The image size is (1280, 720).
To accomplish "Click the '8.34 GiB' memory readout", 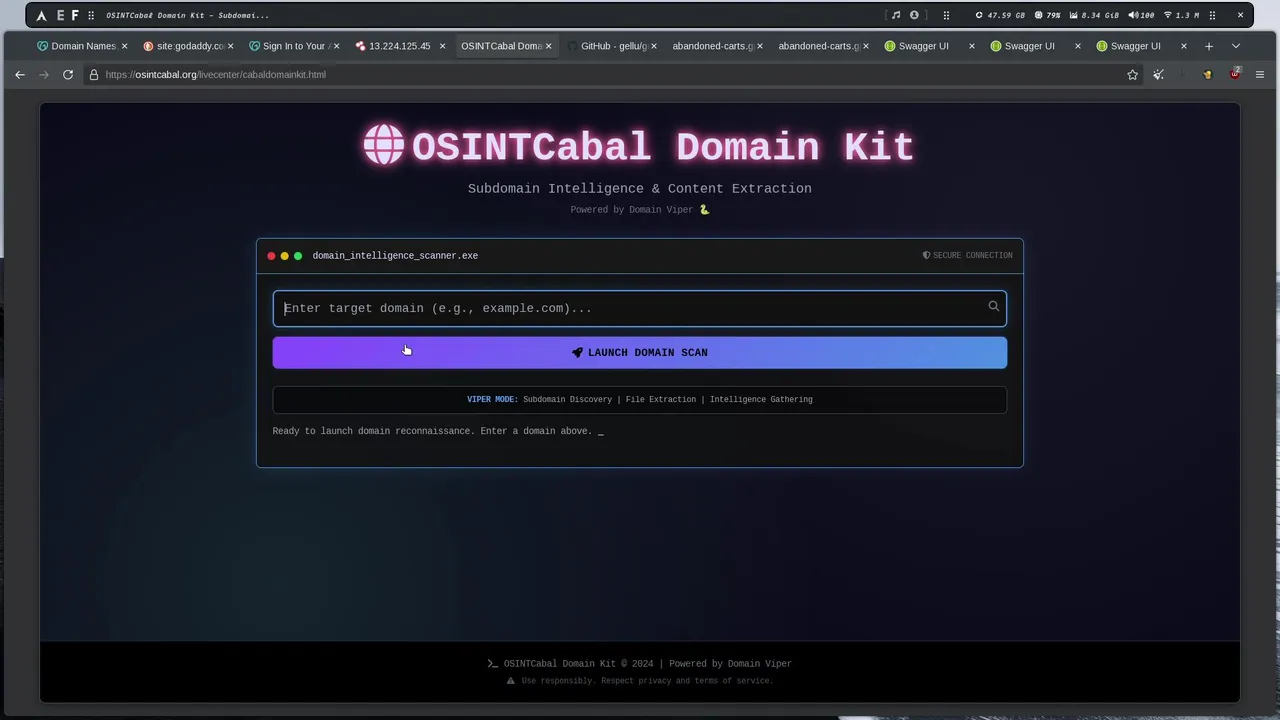I will pyautogui.click(x=1100, y=15).
